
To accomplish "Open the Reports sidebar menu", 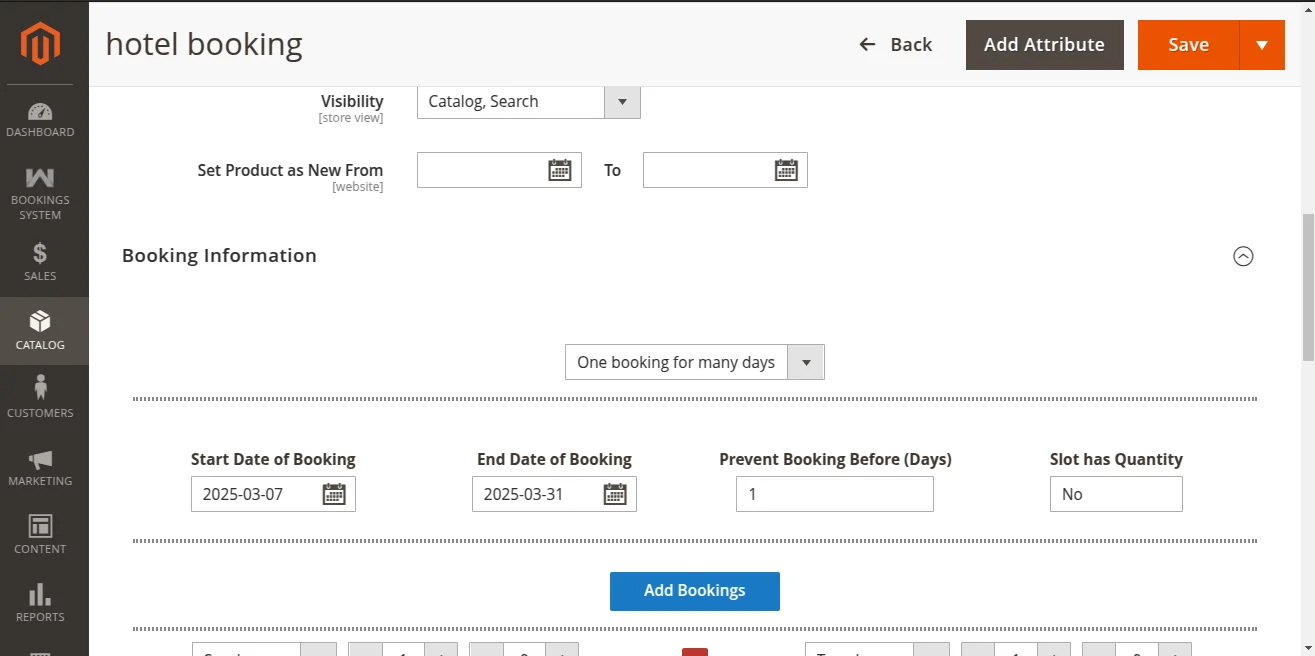I will [x=40, y=603].
